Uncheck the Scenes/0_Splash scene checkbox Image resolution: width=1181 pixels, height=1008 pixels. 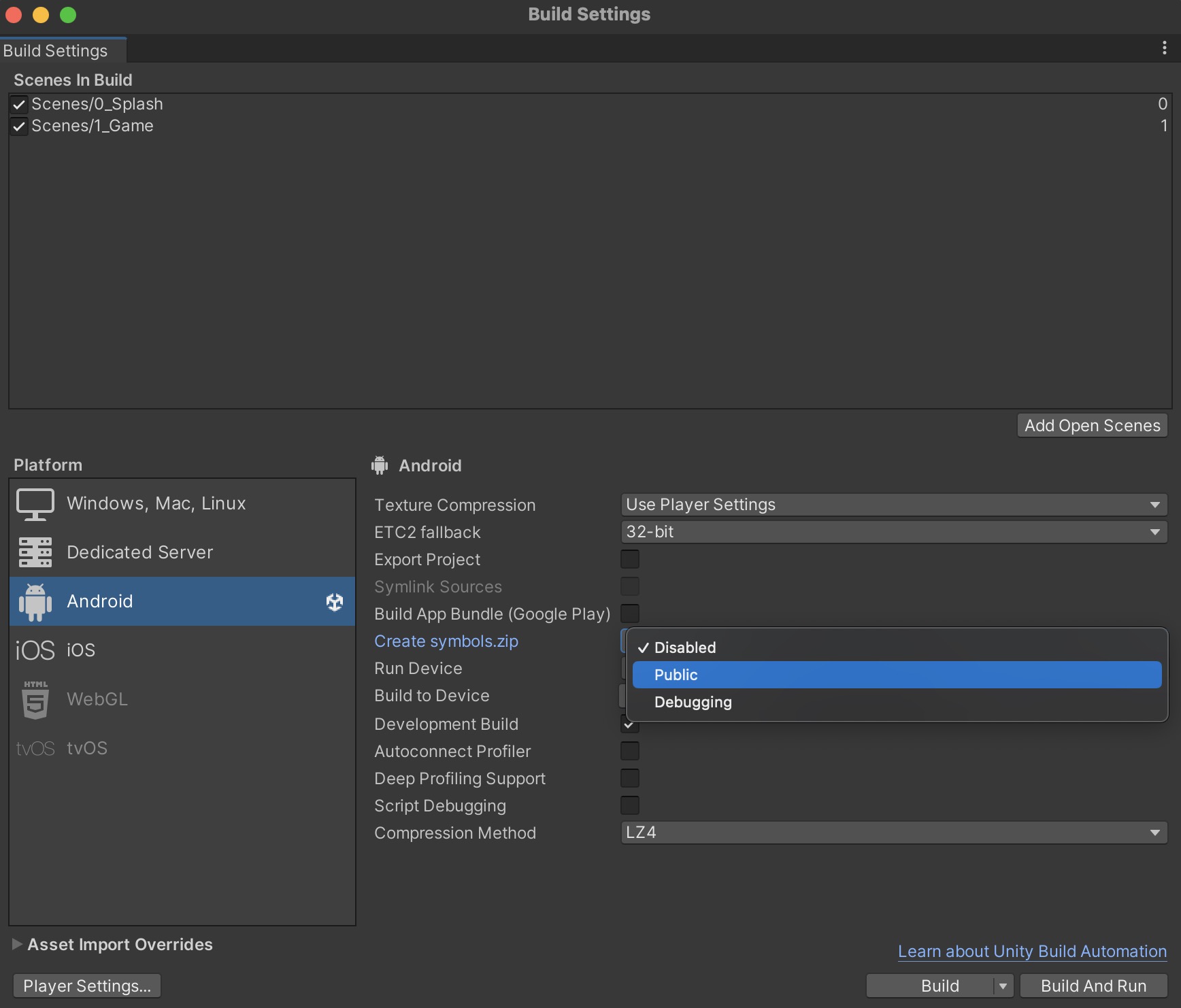(19, 105)
